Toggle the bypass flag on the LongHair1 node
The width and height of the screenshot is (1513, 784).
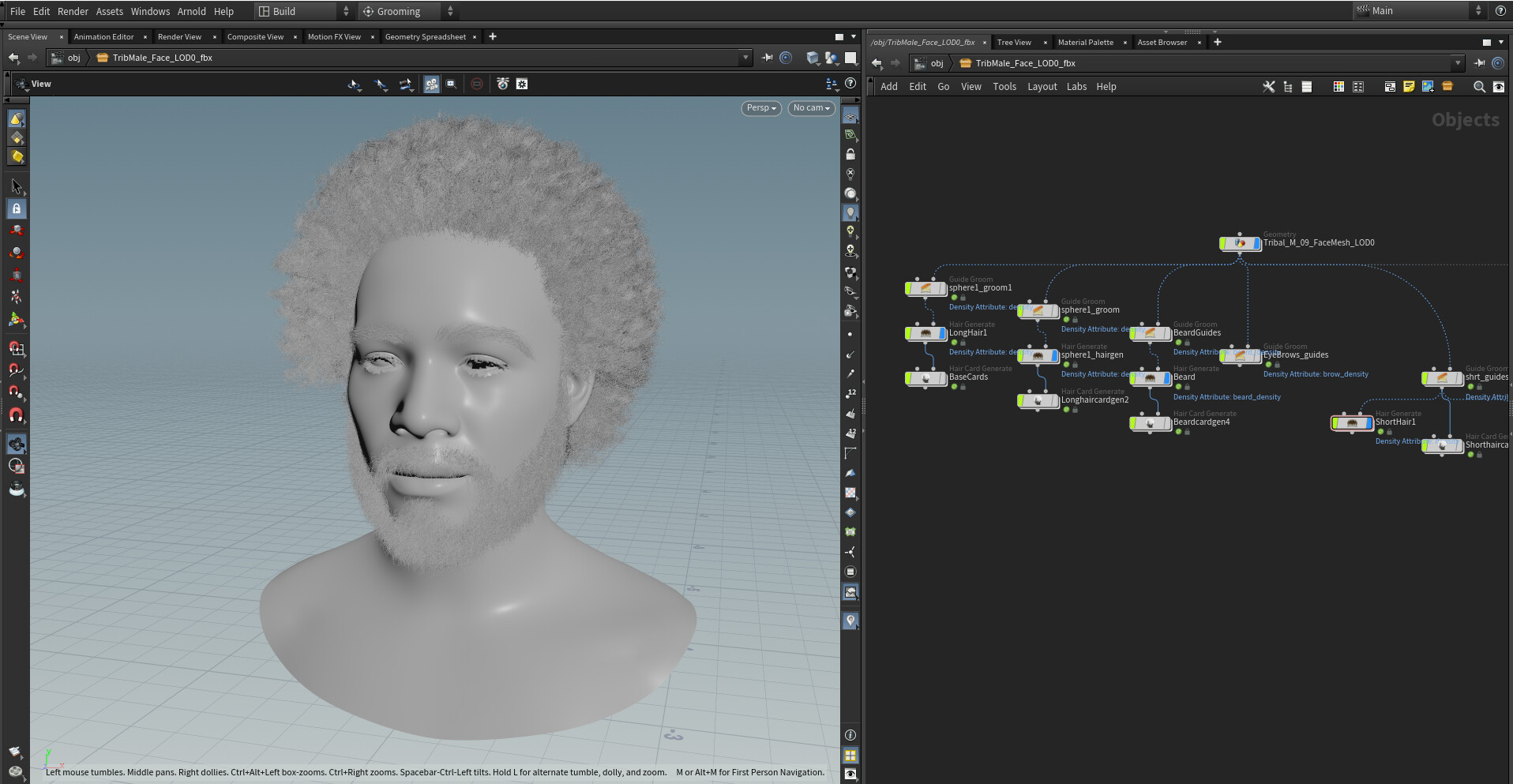pos(908,333)
